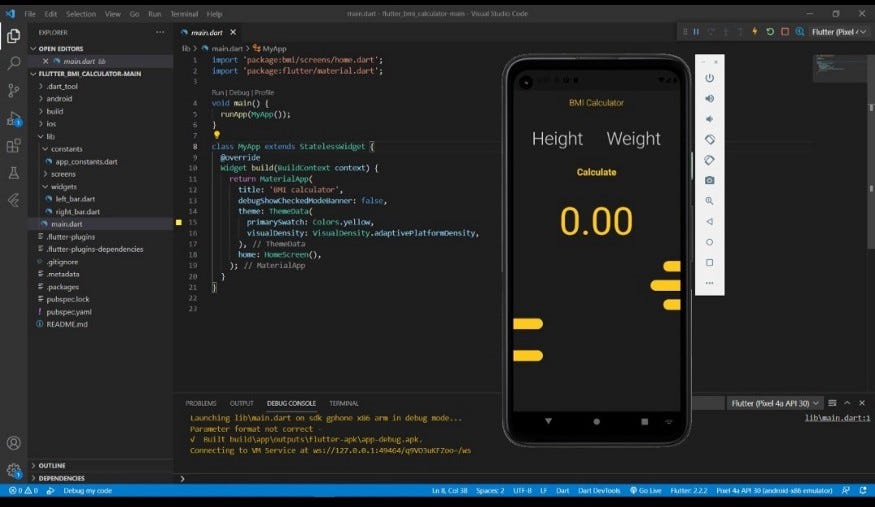Rotate the emulator right
This screenshot has height=507, width=875.
(x=709, y=160)
